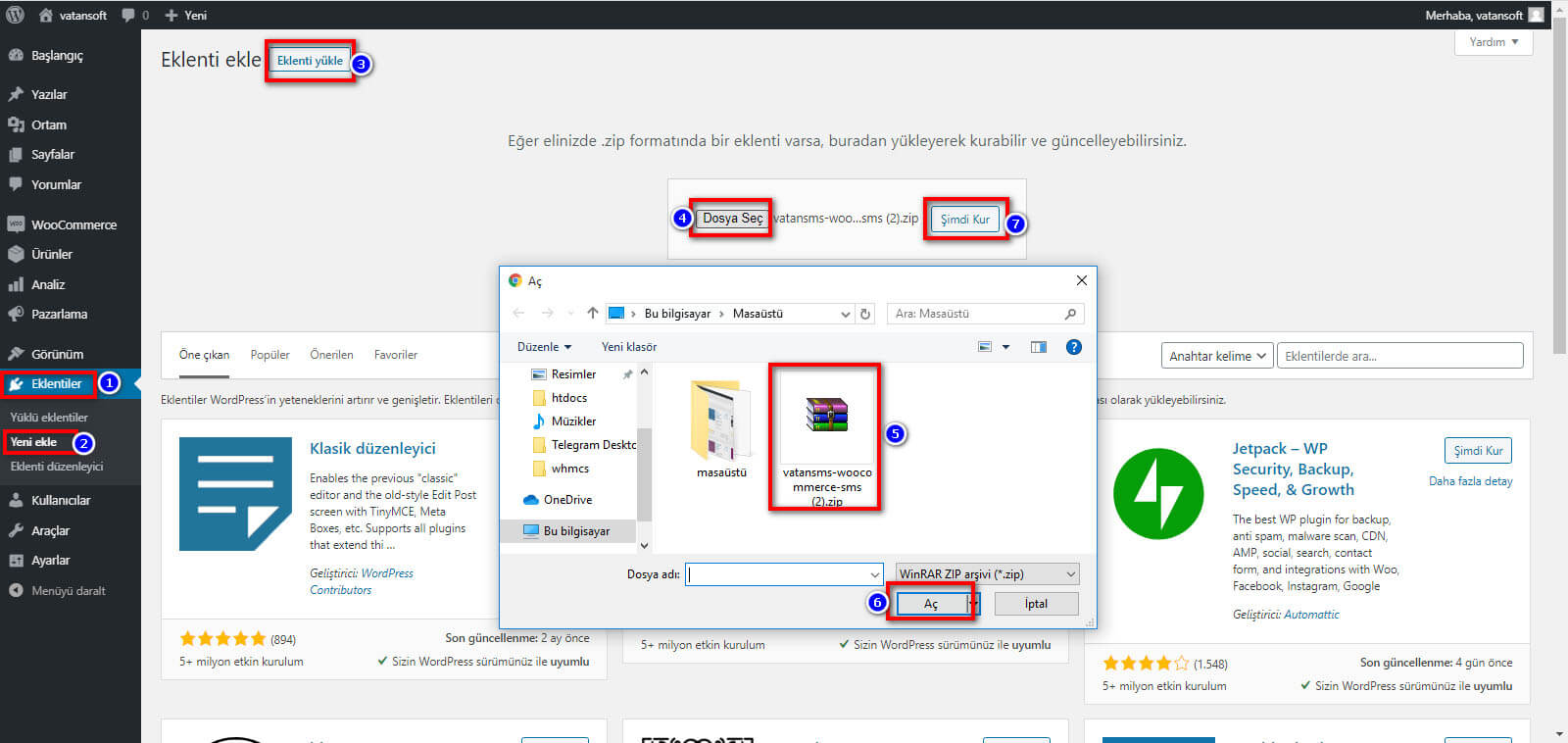Viewport: 1568px width, 743px height.
Task: Click the Ayarlar settings icon
Action: pyautogui.click(x=16, y=560)
